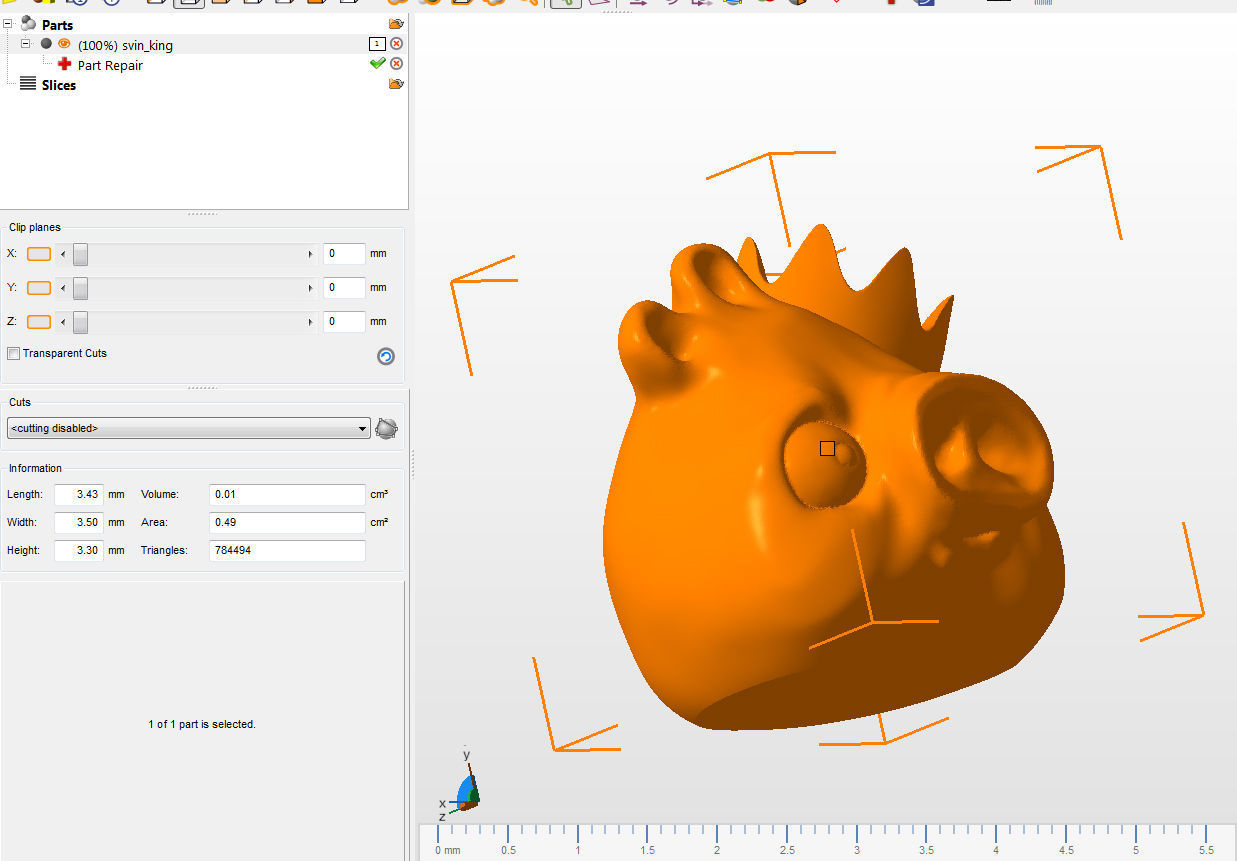Click the Slices lines icon
Viewport: 1237px width, 861px height.
click(28, 84)
